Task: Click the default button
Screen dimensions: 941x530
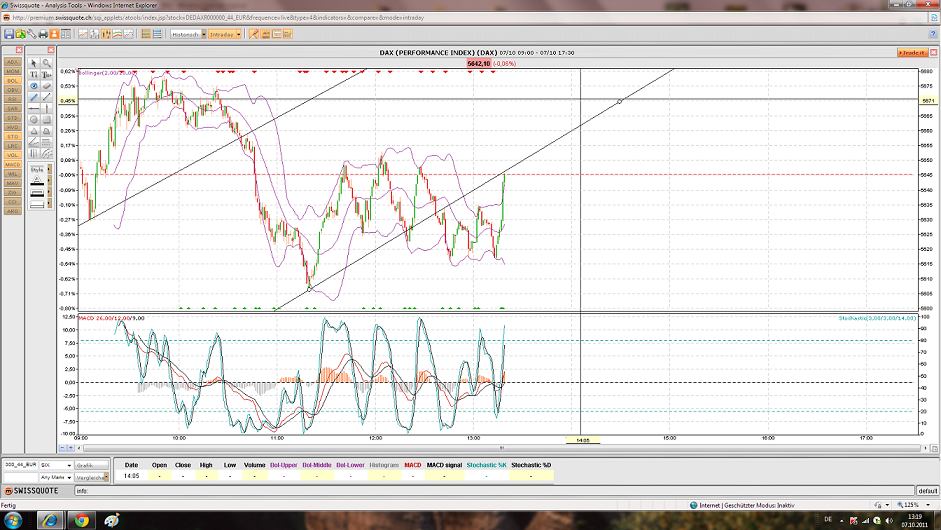Action: 927,491
